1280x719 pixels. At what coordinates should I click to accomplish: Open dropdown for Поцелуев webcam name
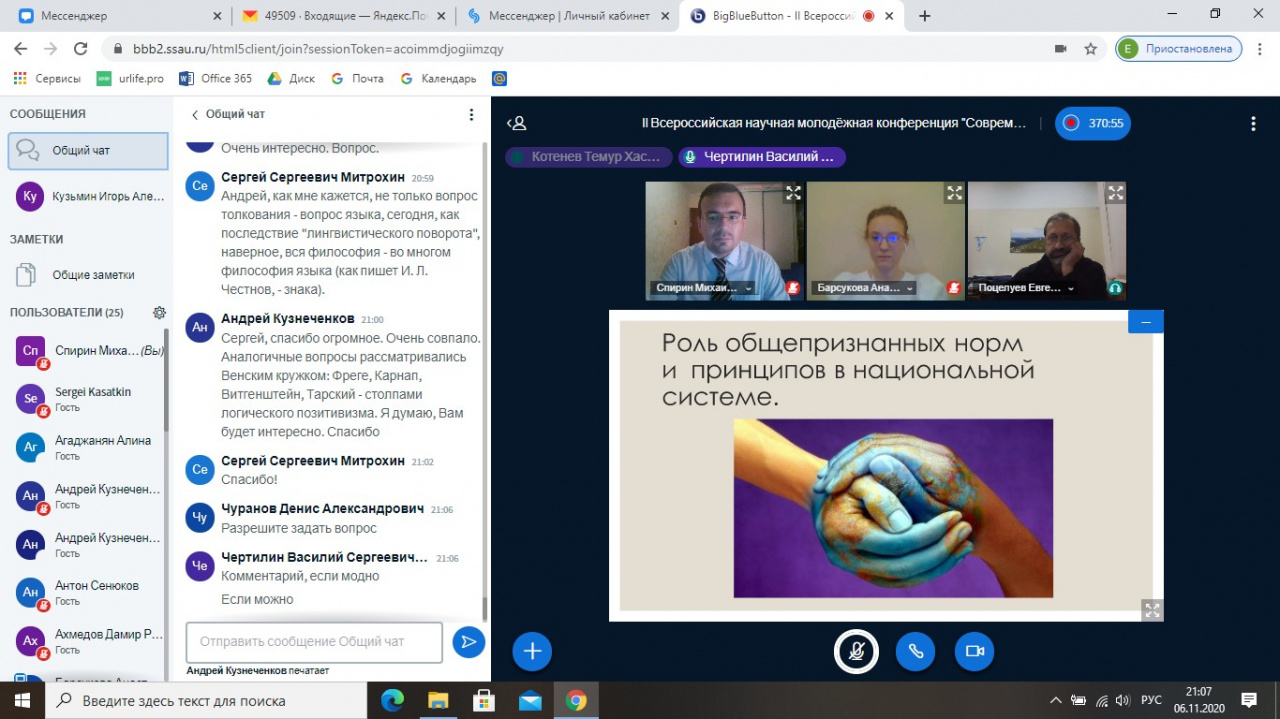pos(1071,289)
